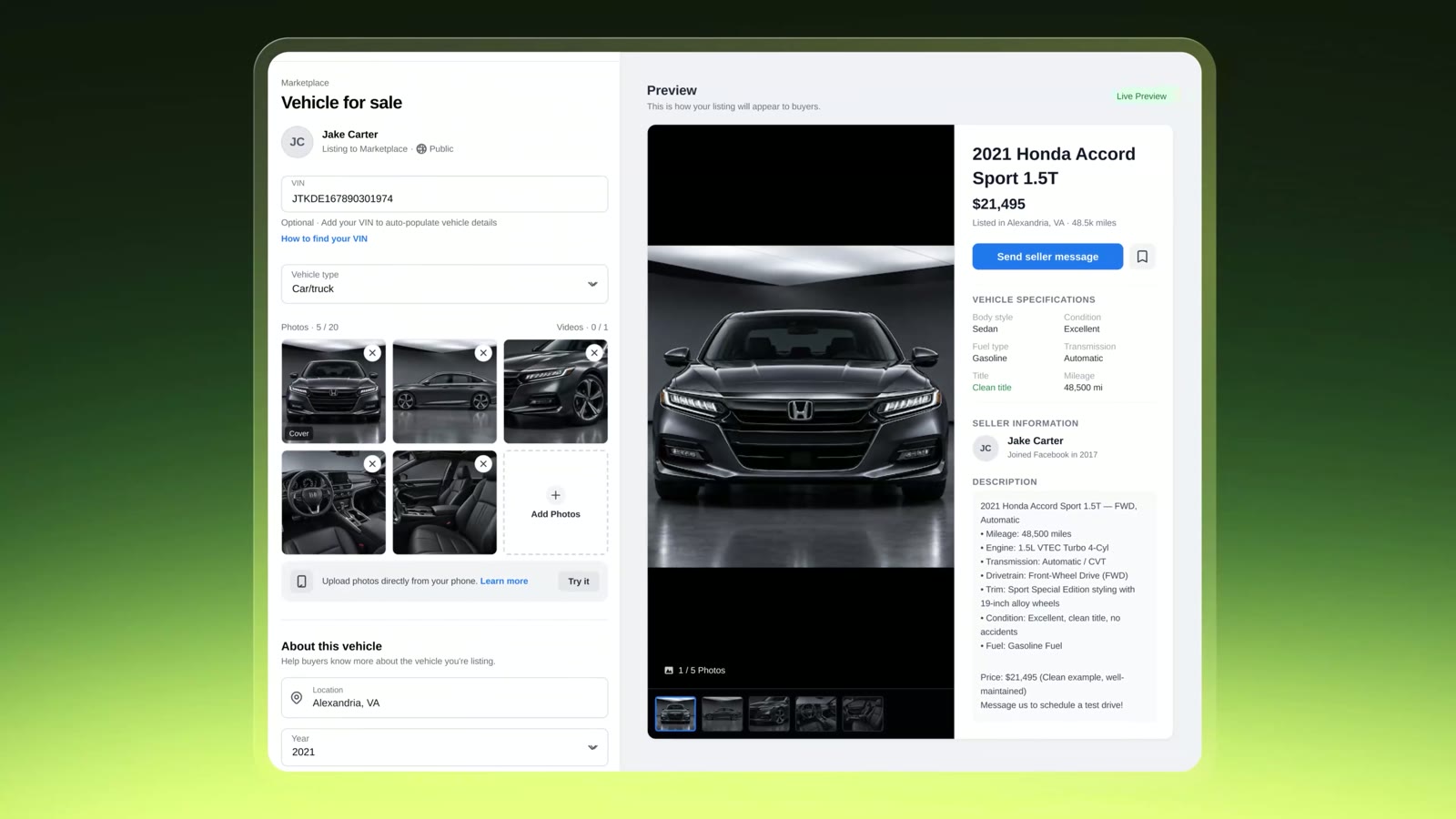Screen dimensions: 1456x819
Task: Click the large car image in preview
Action: pyautogui.click(x=801, y=406)
